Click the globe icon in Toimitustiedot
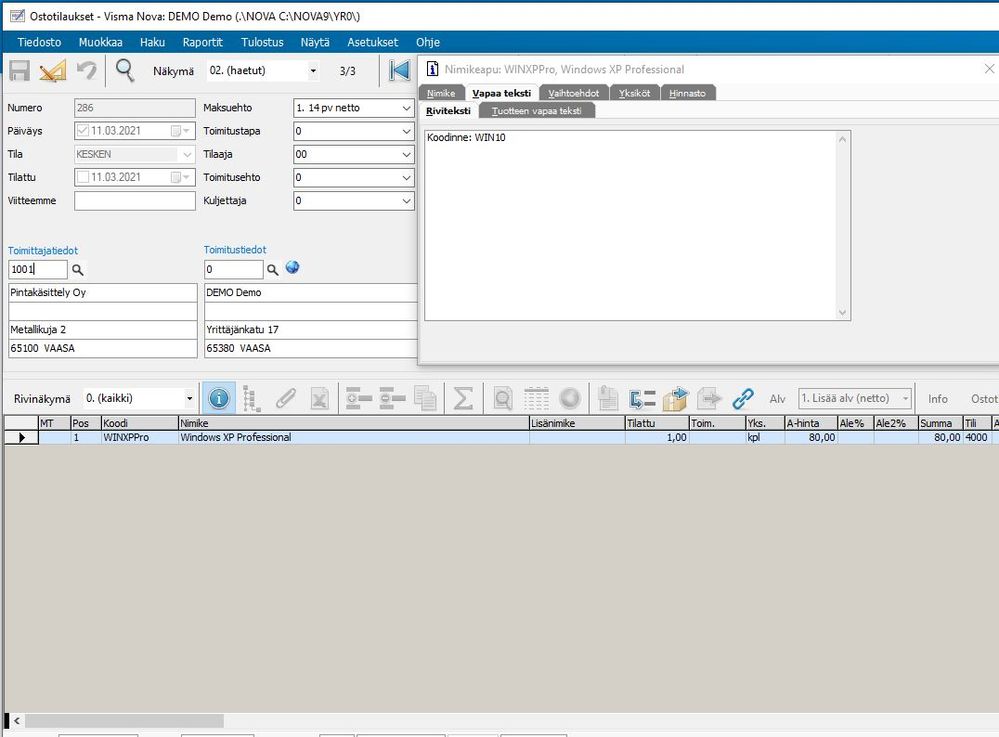This screenshot has height=737, width=999. tap(292, 268)
